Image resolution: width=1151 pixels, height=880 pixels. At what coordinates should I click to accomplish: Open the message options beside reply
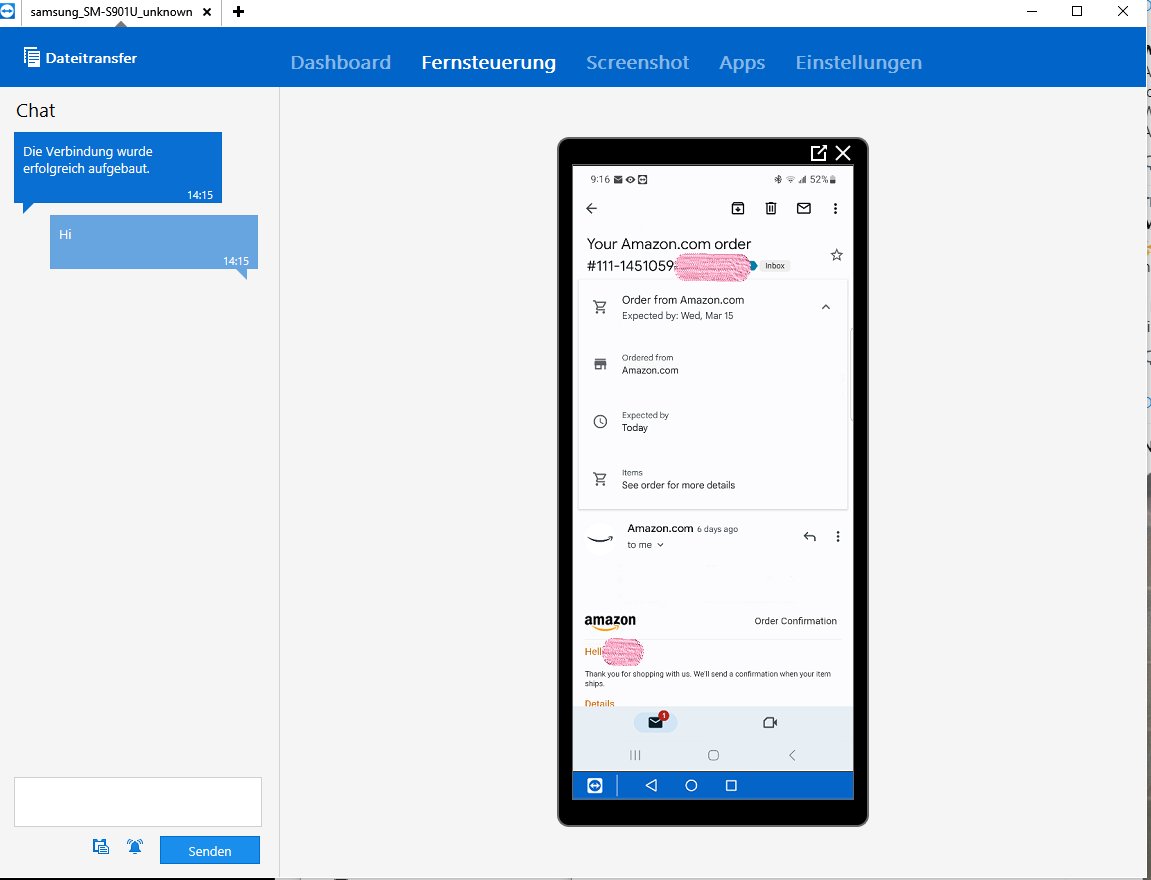[838, 537]
